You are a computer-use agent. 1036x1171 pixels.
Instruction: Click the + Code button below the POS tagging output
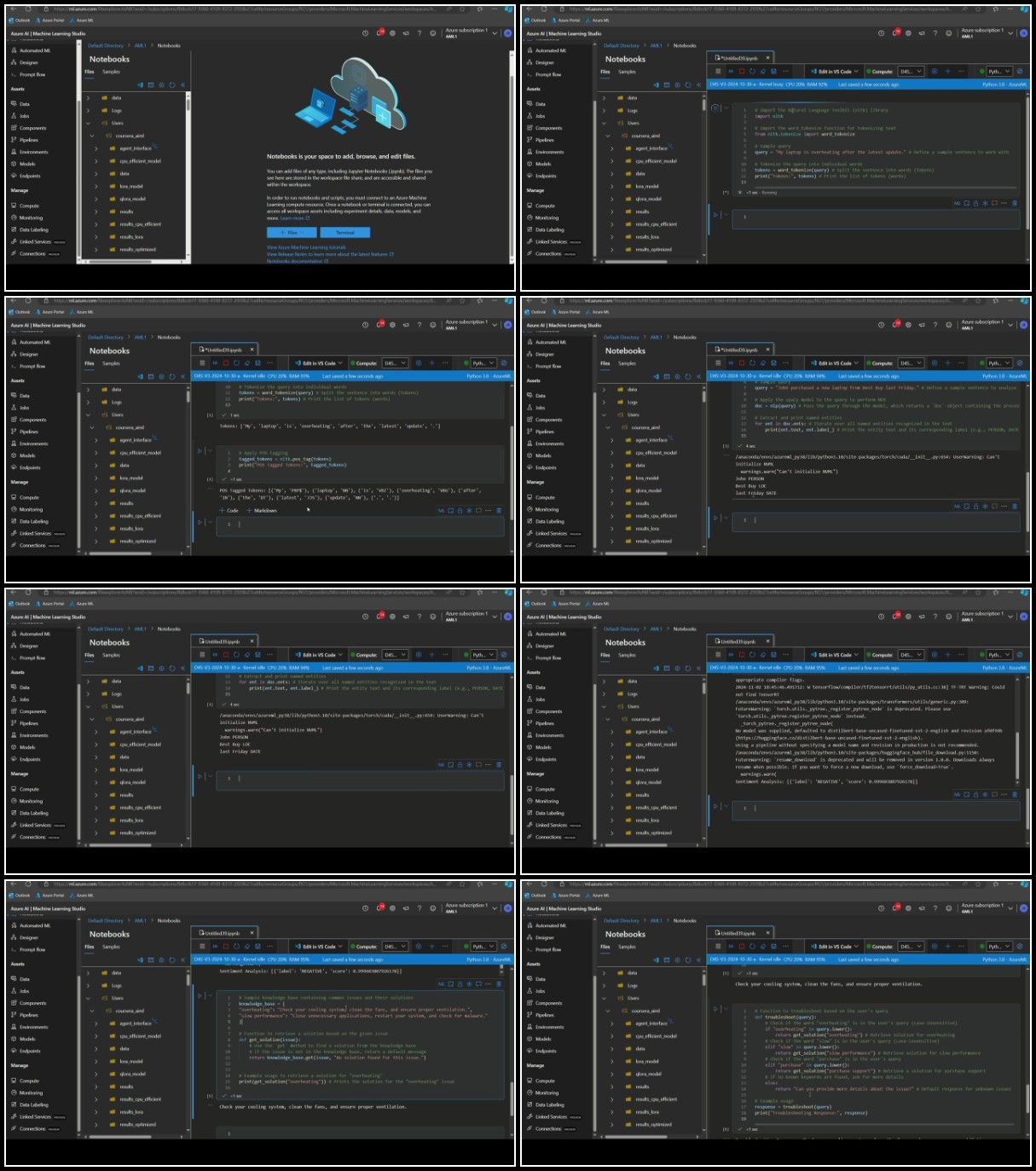(x=229, y=510)
